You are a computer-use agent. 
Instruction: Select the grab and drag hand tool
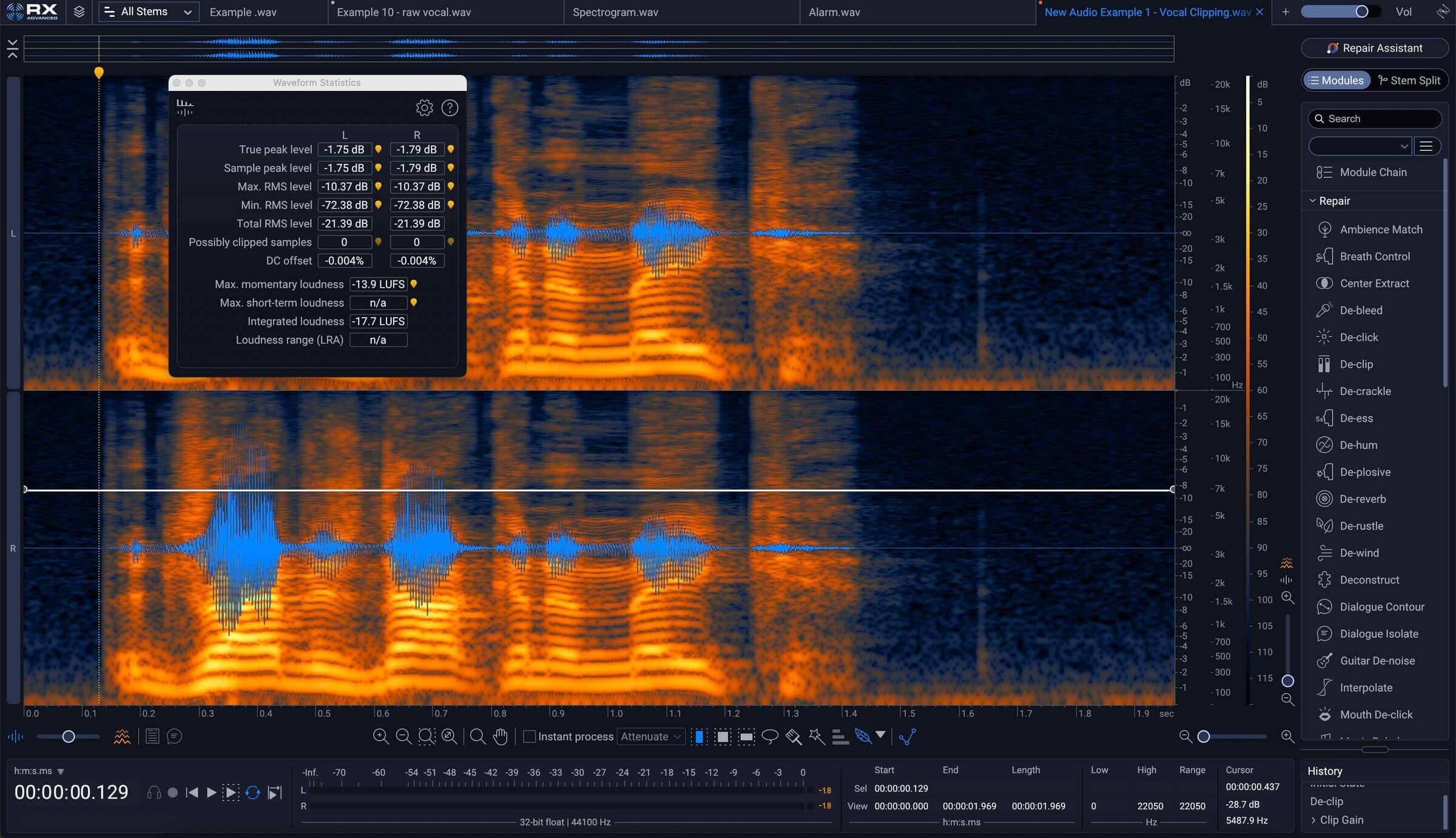(500, 737)
